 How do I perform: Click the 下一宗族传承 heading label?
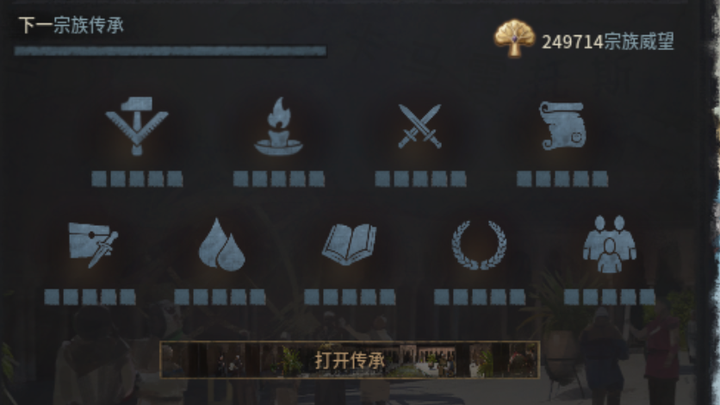click(x=71, y=25)
